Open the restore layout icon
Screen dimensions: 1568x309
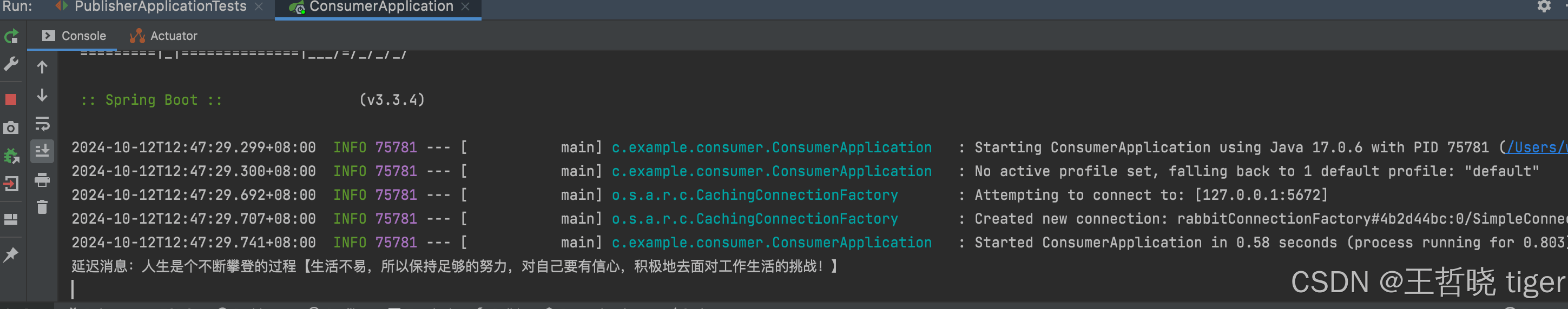tap(11, 219)
